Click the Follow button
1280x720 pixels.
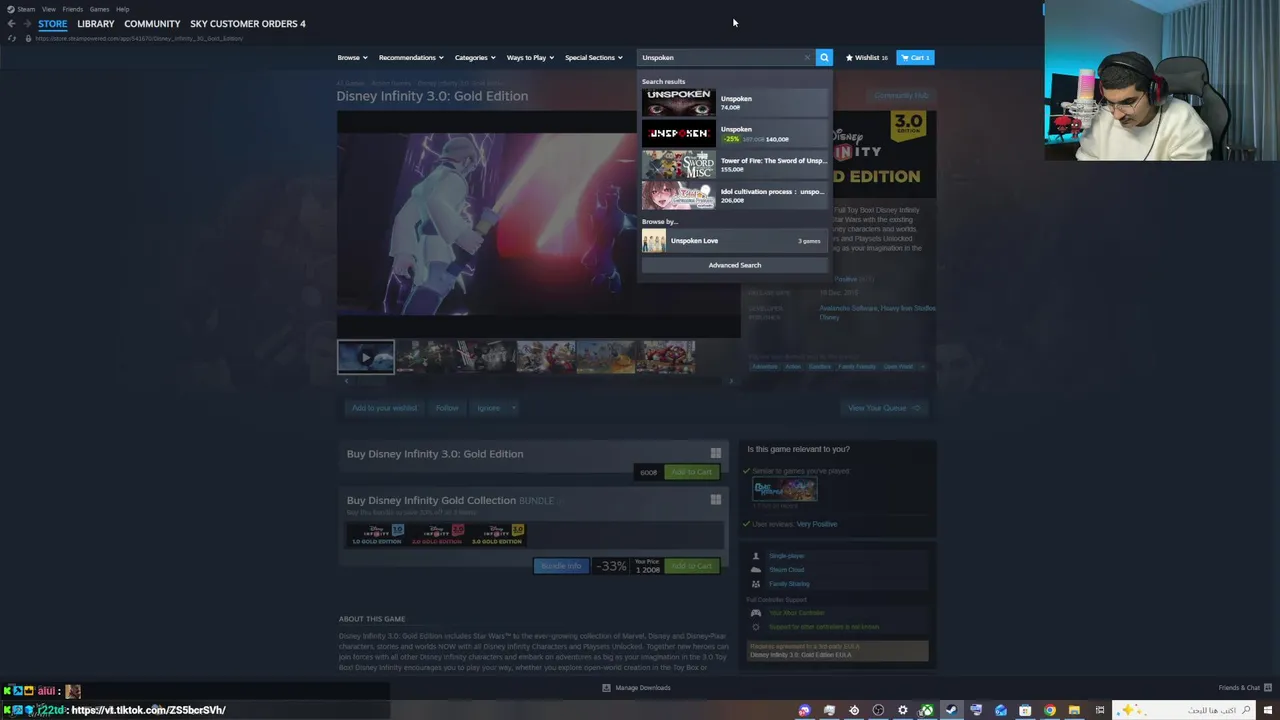[446, 408]
